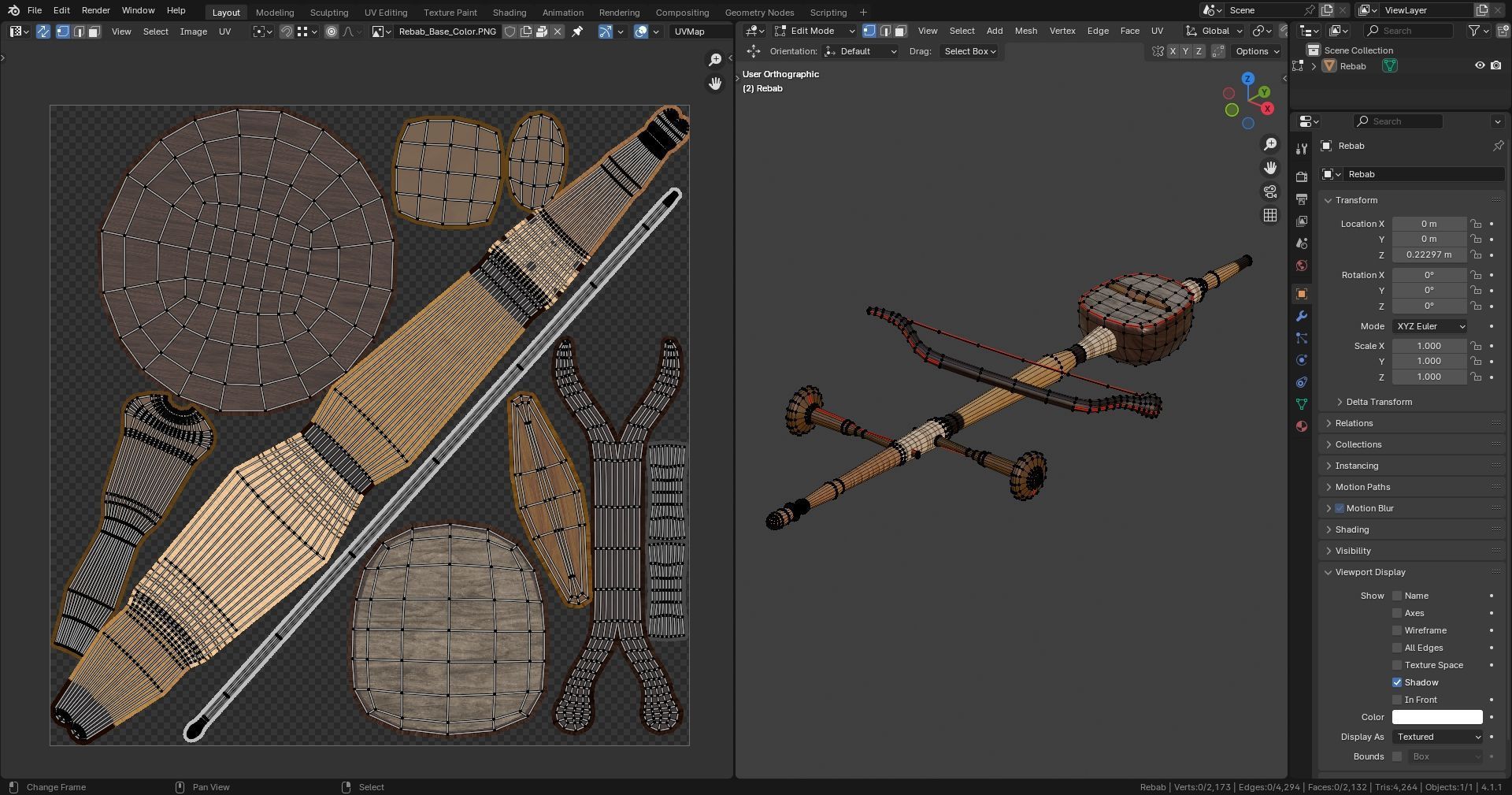Open the XYZ Euler mode dropdown

(1430, 326)
